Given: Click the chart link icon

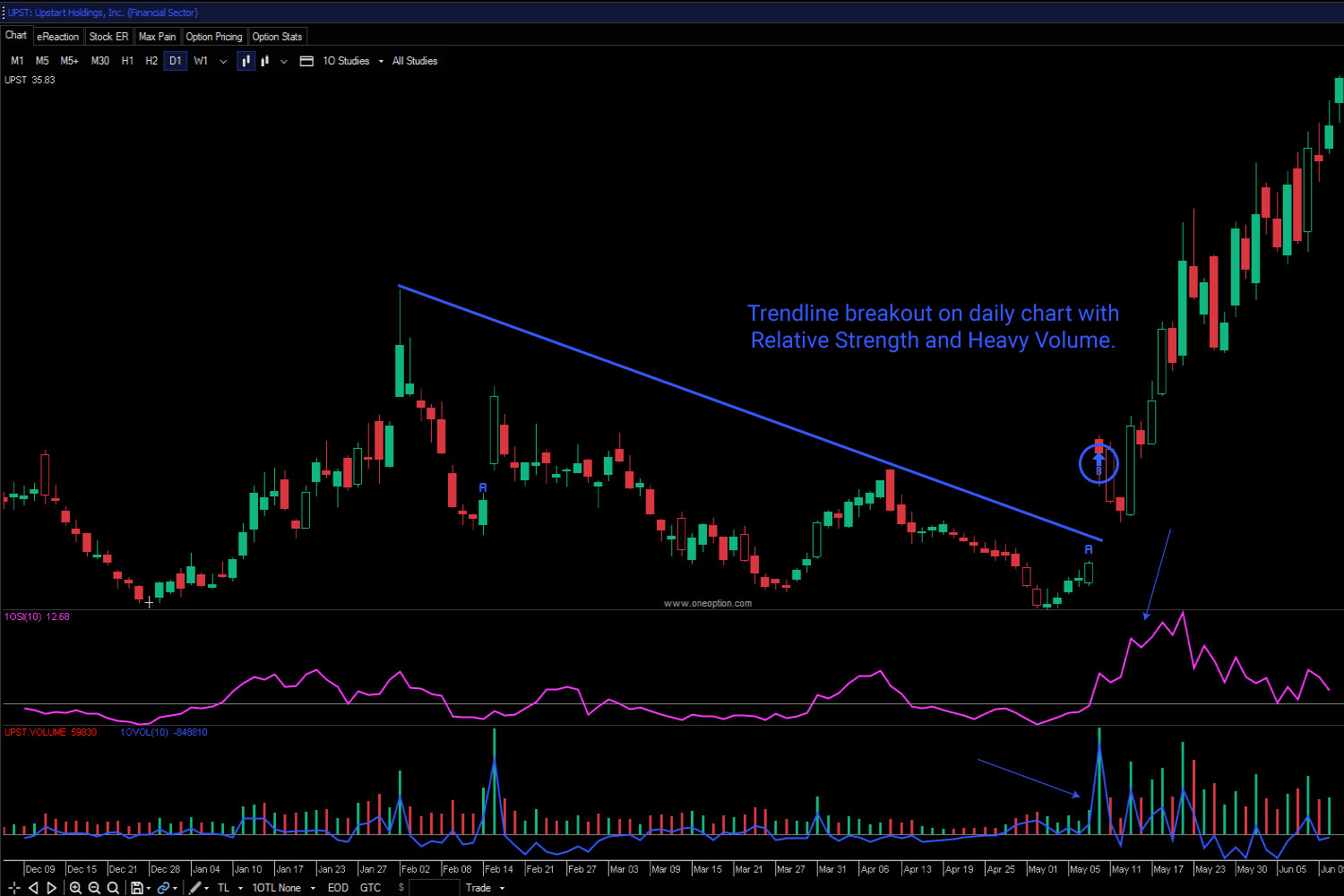Looking at the screenshot, I should tap(163, 887).
